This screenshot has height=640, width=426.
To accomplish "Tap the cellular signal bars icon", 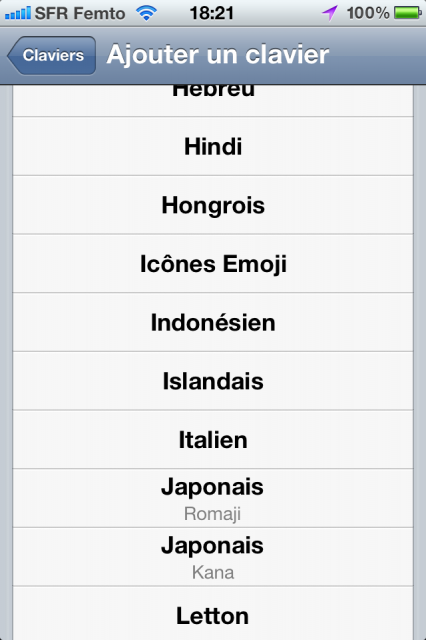I will pos(18,13).
